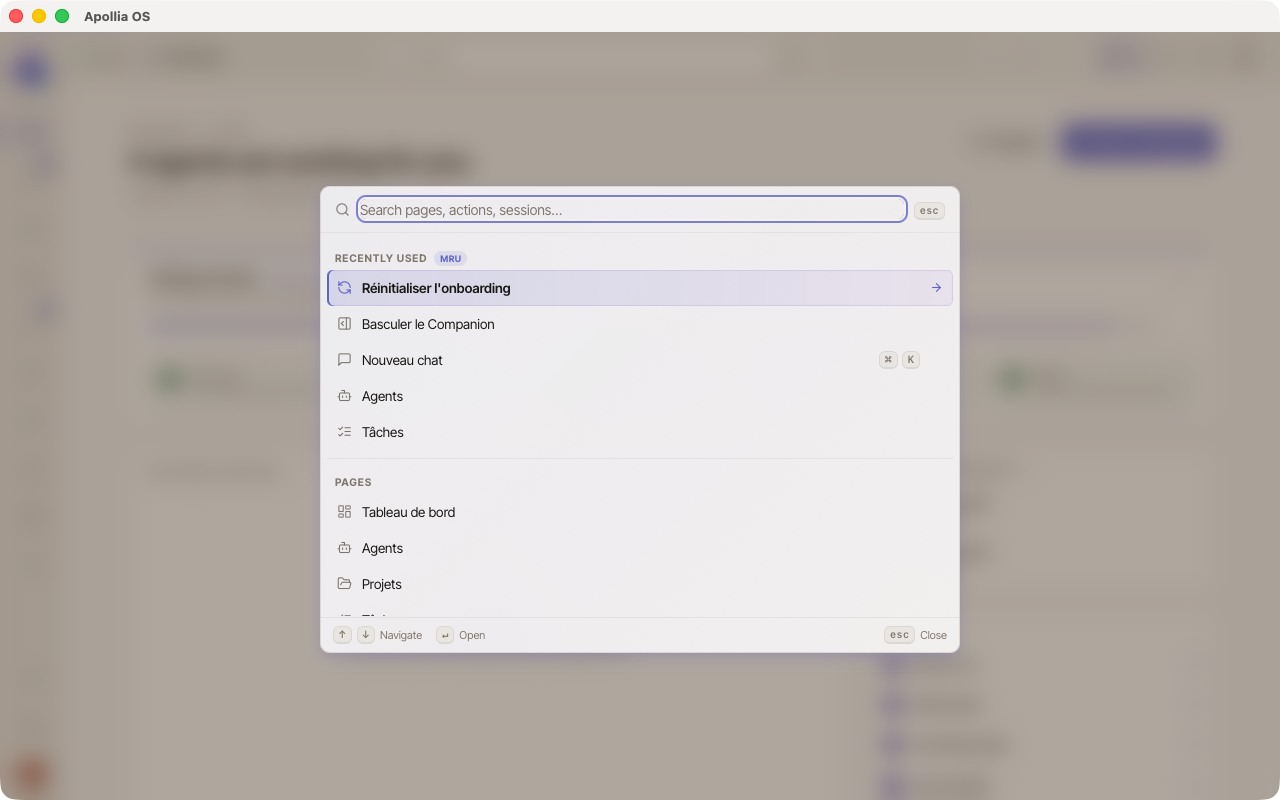Click the refresh icon of Réinitialiser l'onboarding

click(344, 288)
